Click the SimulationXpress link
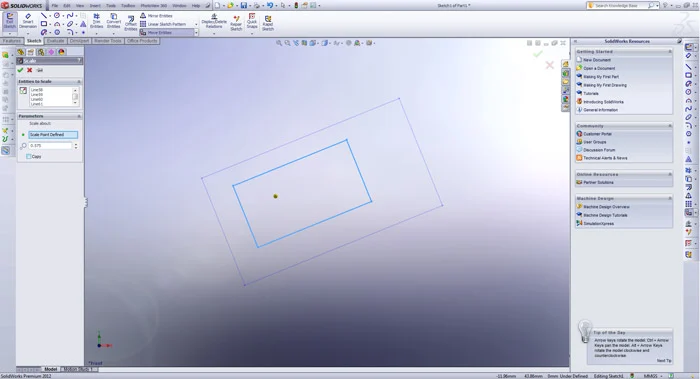The image size is (700, 379). click(x=599, y=224)
